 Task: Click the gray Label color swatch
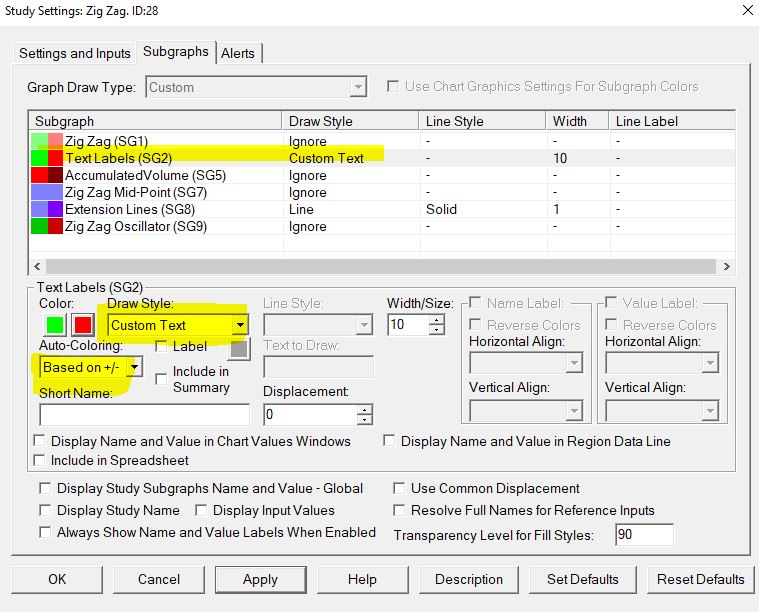[239, 349]
